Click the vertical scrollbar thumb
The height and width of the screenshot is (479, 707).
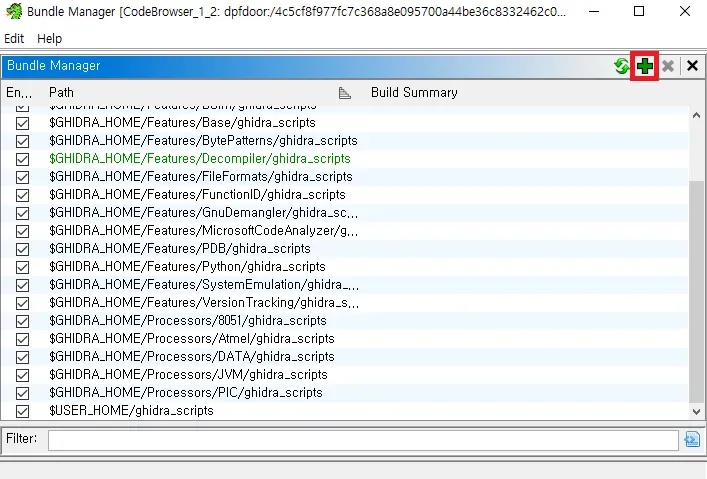[696, 291]
